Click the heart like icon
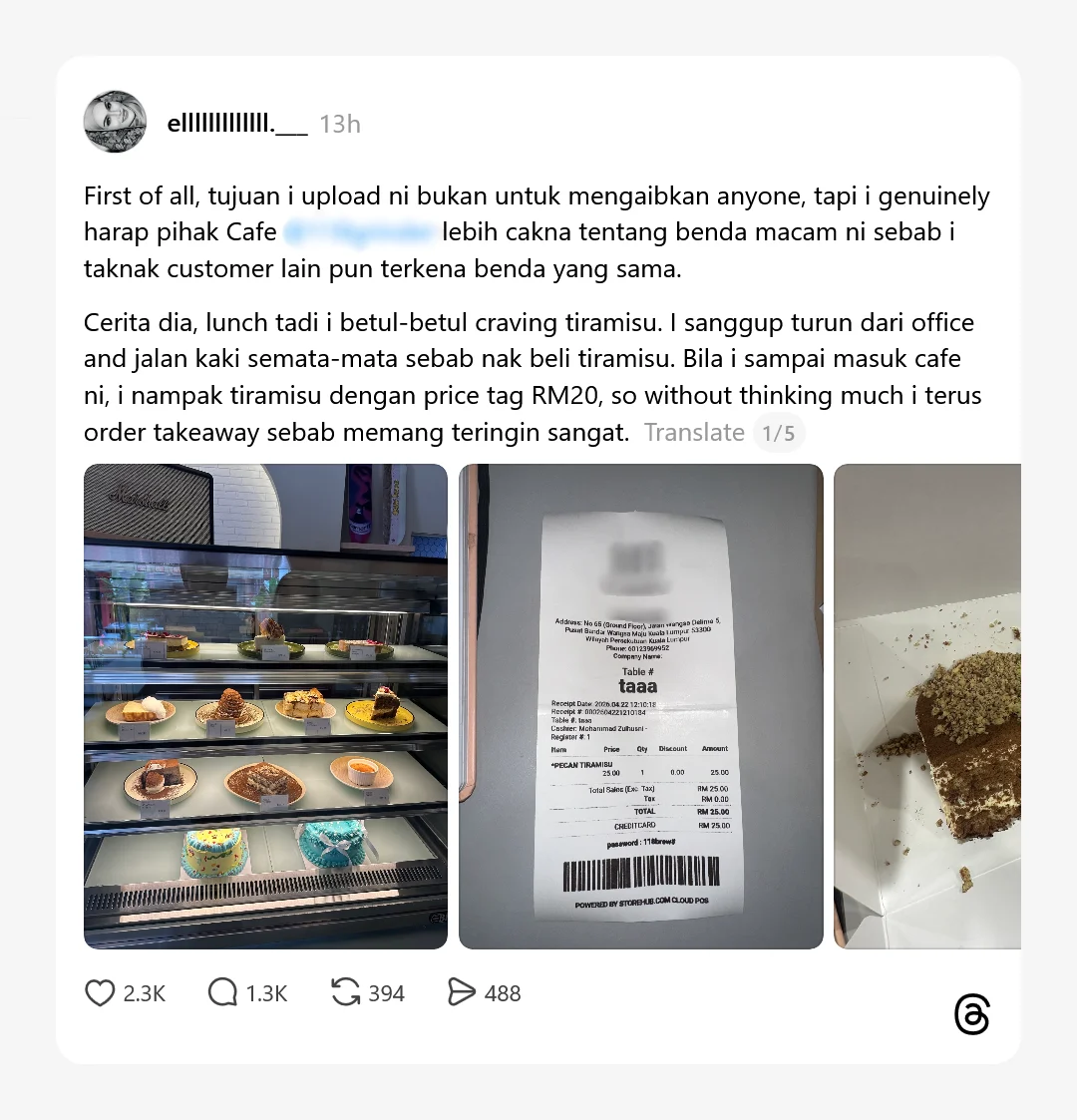Viewport: 1077px width, 1120px height. [x=100, y=993]
